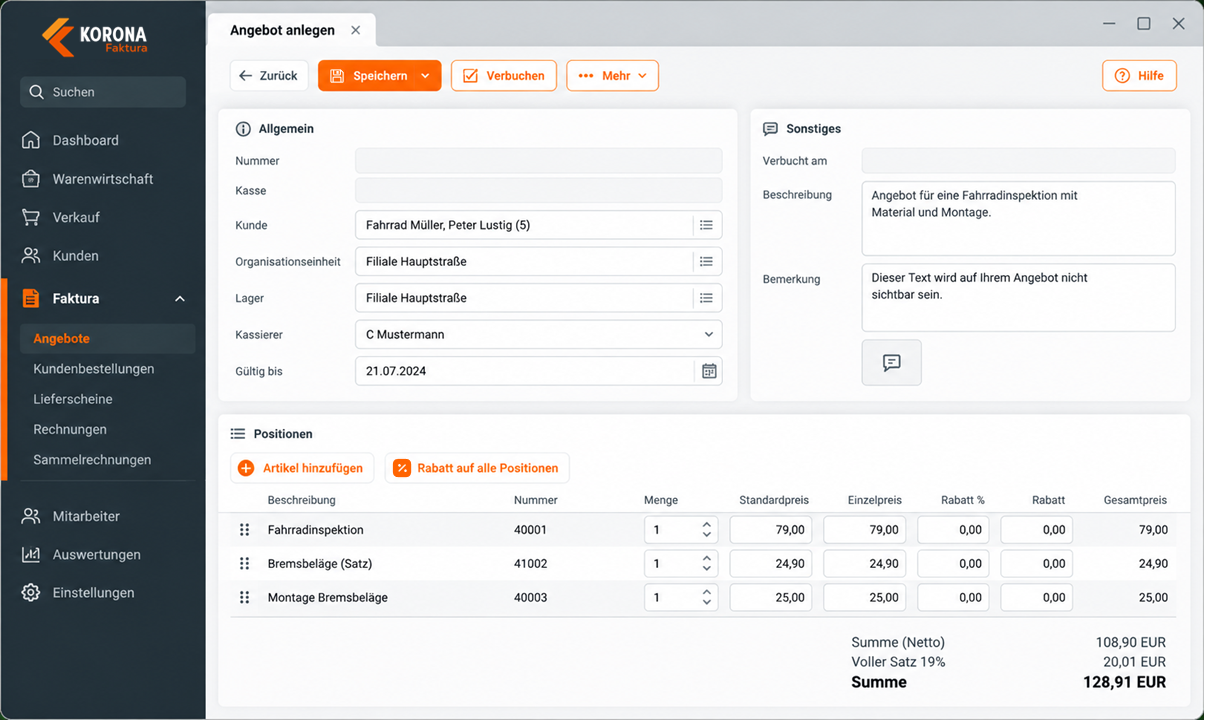The height and width of the screenshot is (720, 1205).
Task: Open the calendar picker for Gültig bis
Action: 708,371
